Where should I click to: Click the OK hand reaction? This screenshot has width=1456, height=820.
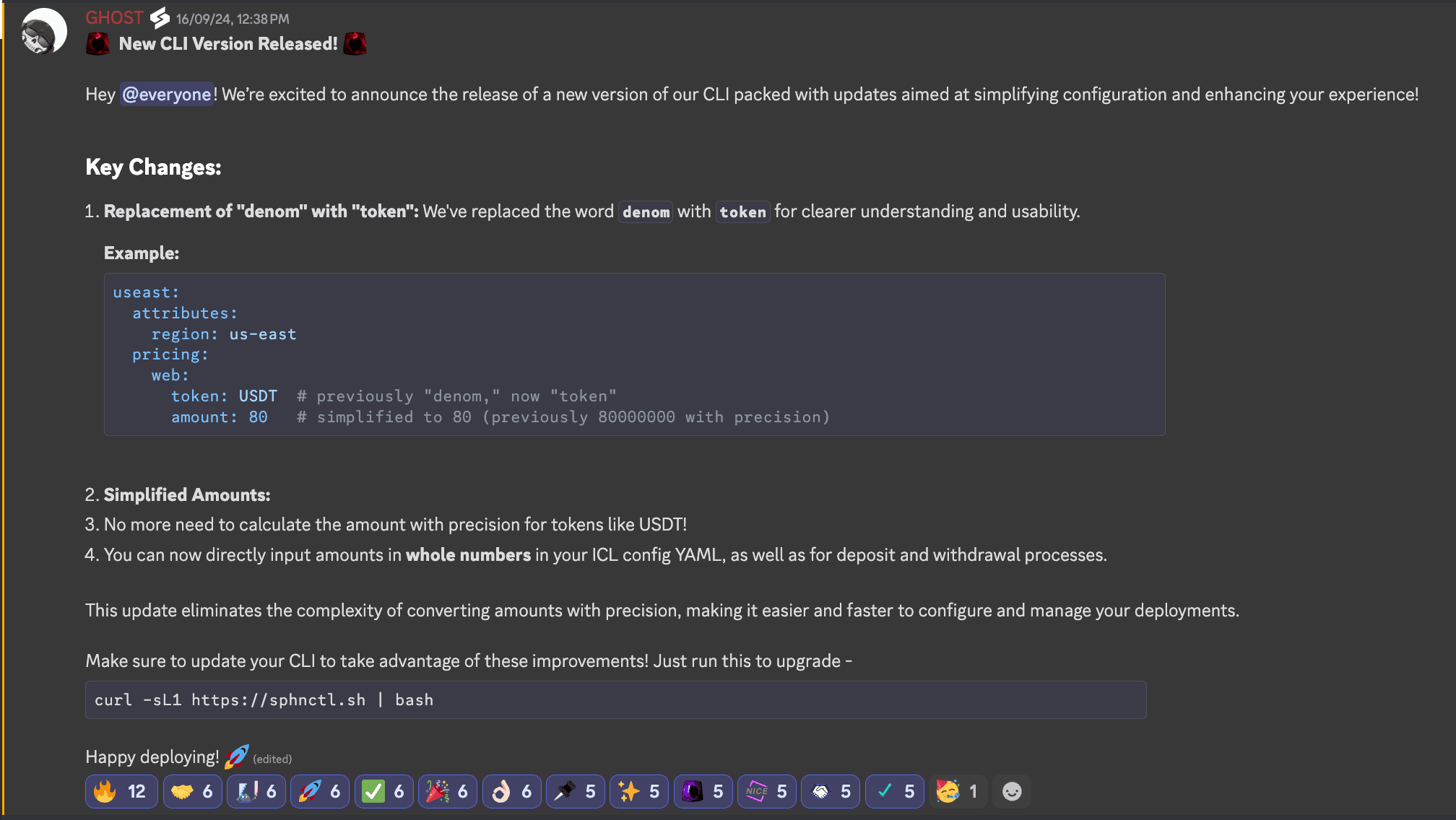pyautogui.click(x=511, y=792)
